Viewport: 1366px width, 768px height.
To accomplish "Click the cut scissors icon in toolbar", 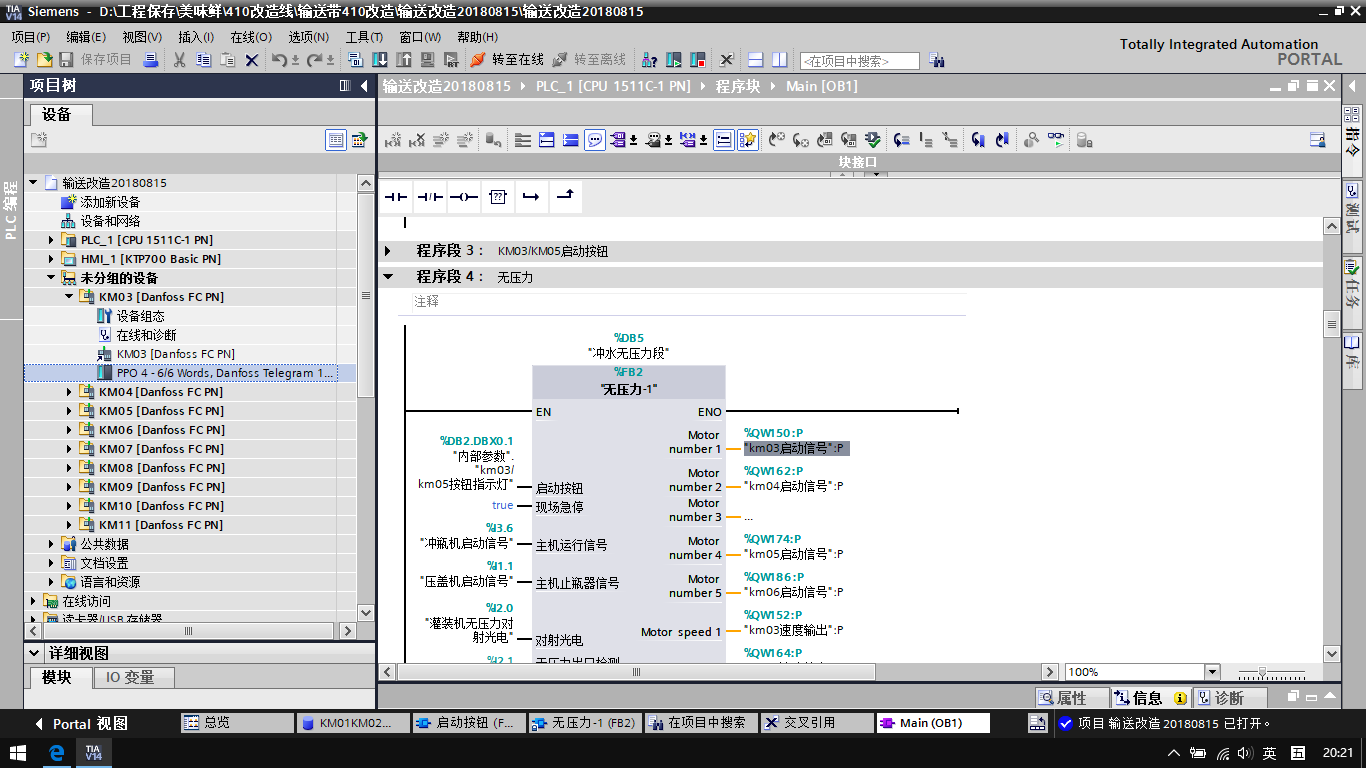I will [180, 60].
